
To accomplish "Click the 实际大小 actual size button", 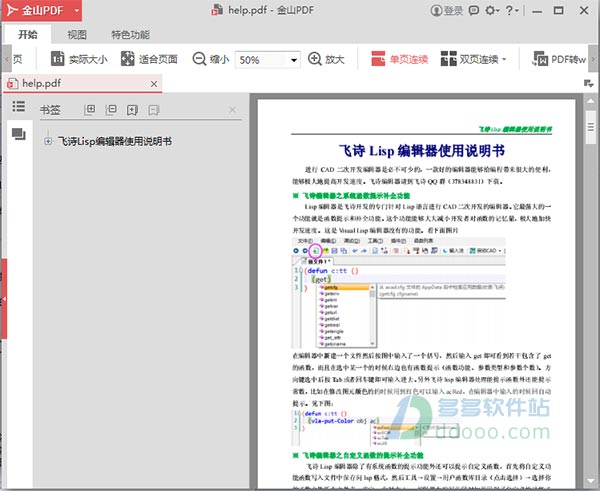I will [79, 59].
